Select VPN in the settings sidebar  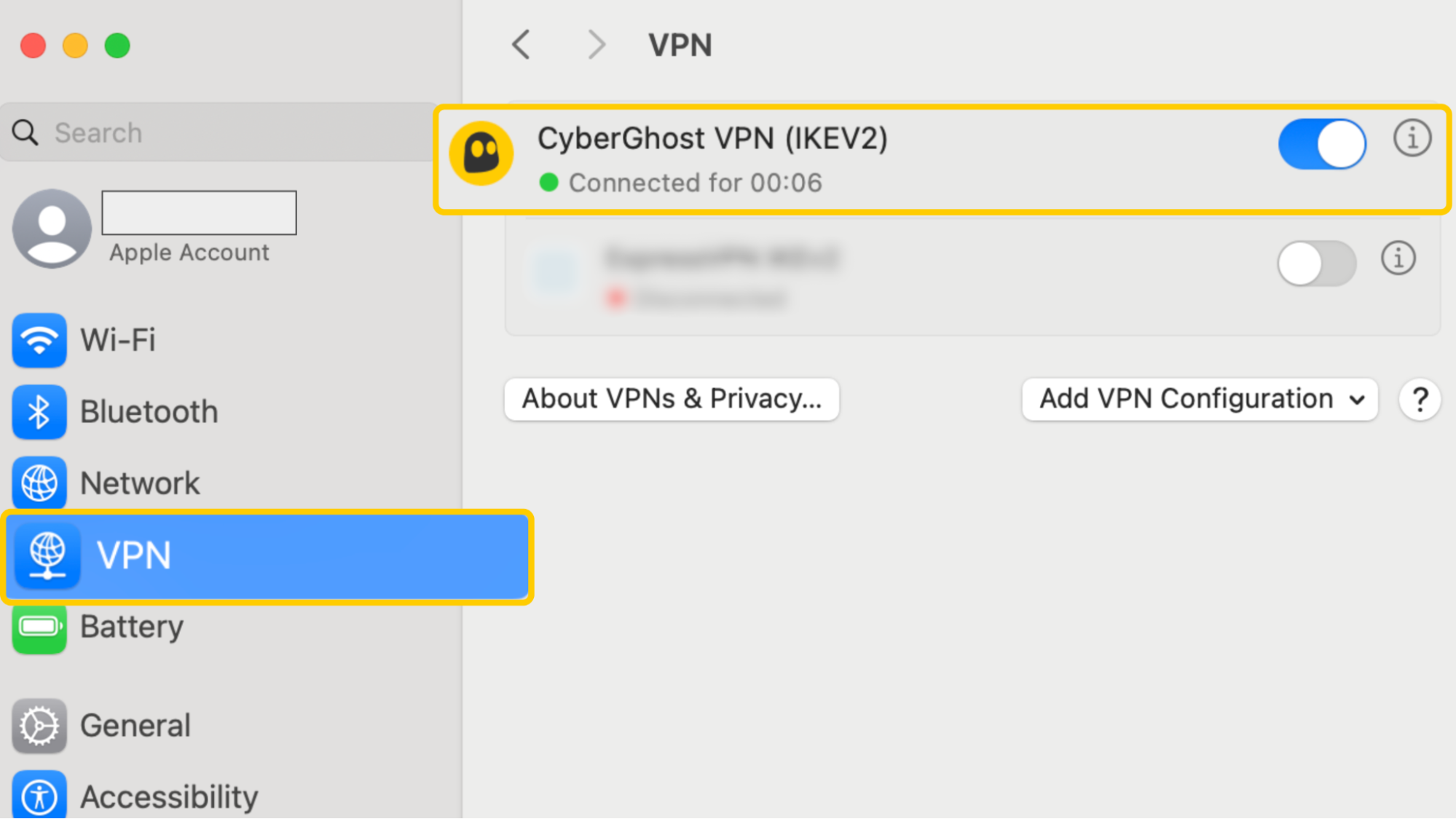(135, 556)
